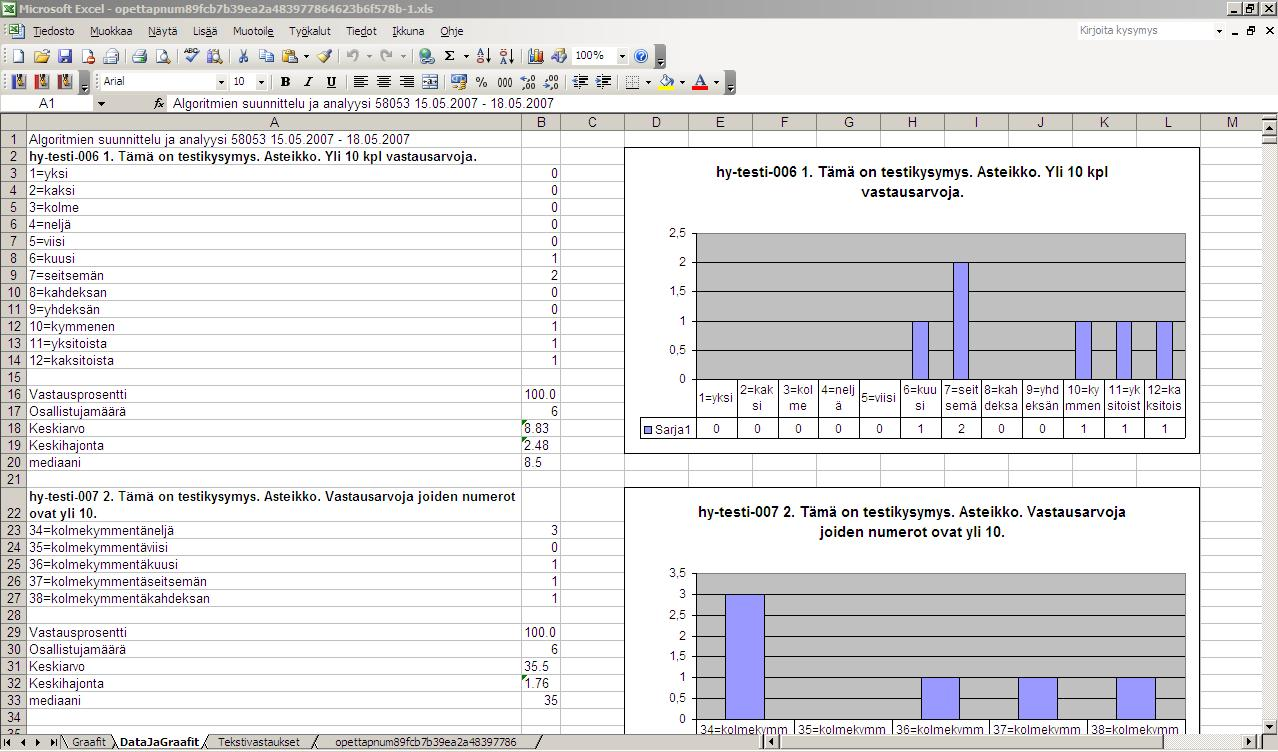Open the Fill Color palette arrow
The width and height of the screenshot is (1278, 752).
(x=682, y=82)
